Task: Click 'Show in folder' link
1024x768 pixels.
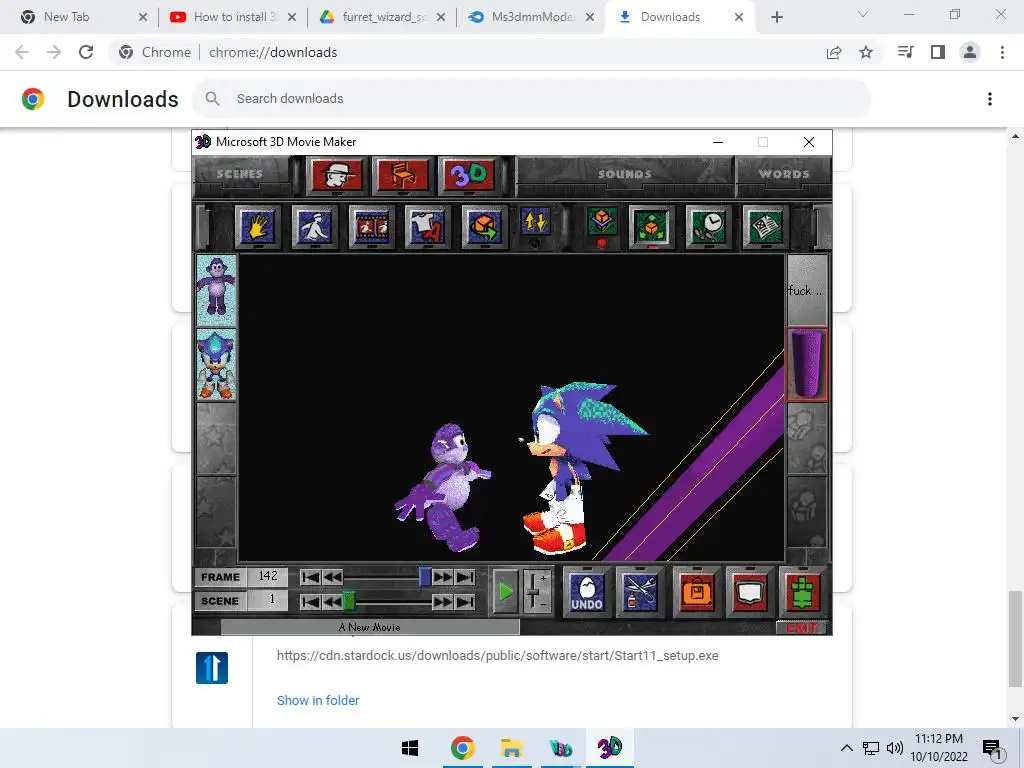Action: coord(318,700)
